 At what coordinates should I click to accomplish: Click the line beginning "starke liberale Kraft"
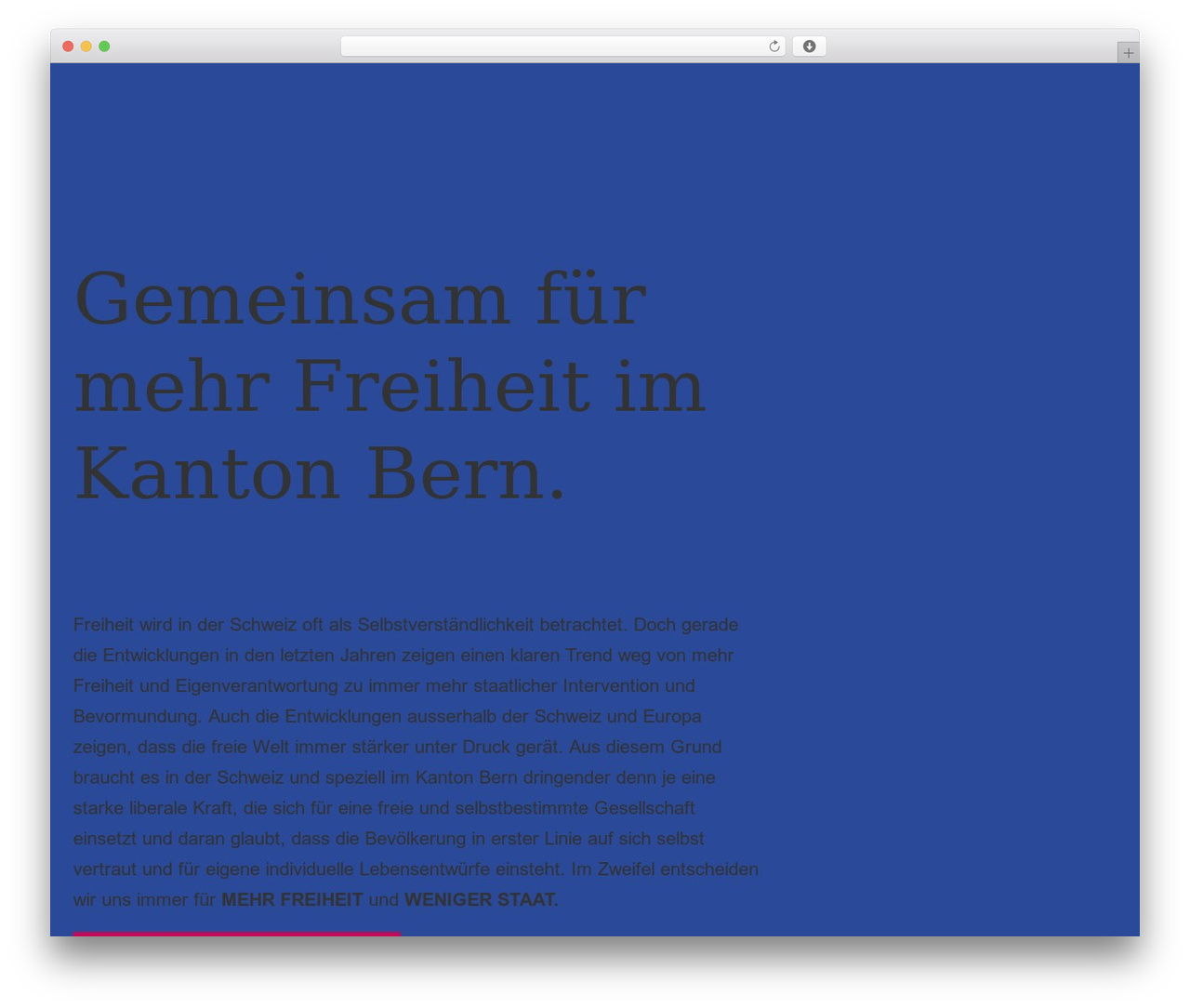[384, 808]
